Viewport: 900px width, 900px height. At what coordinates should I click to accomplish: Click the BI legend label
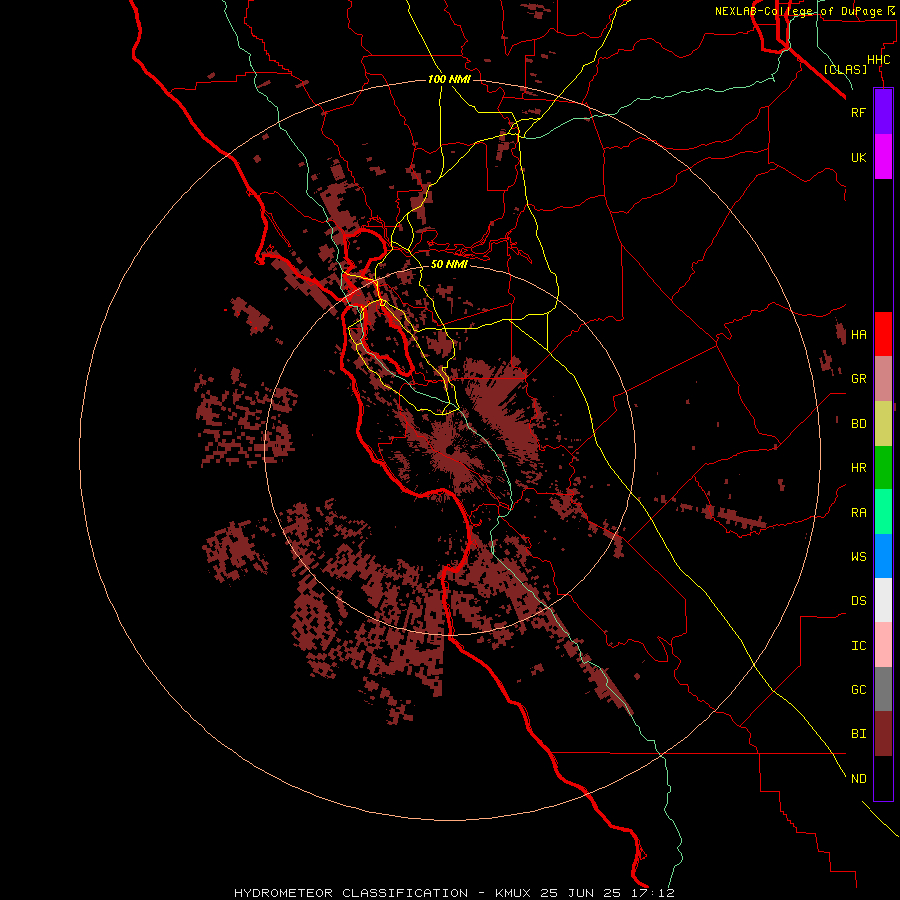click(859, 734)
